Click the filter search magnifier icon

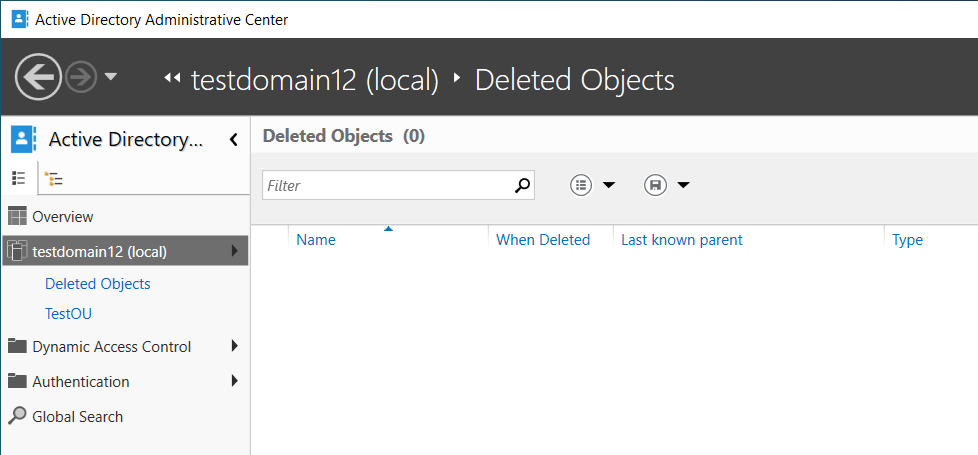[522, 185]
